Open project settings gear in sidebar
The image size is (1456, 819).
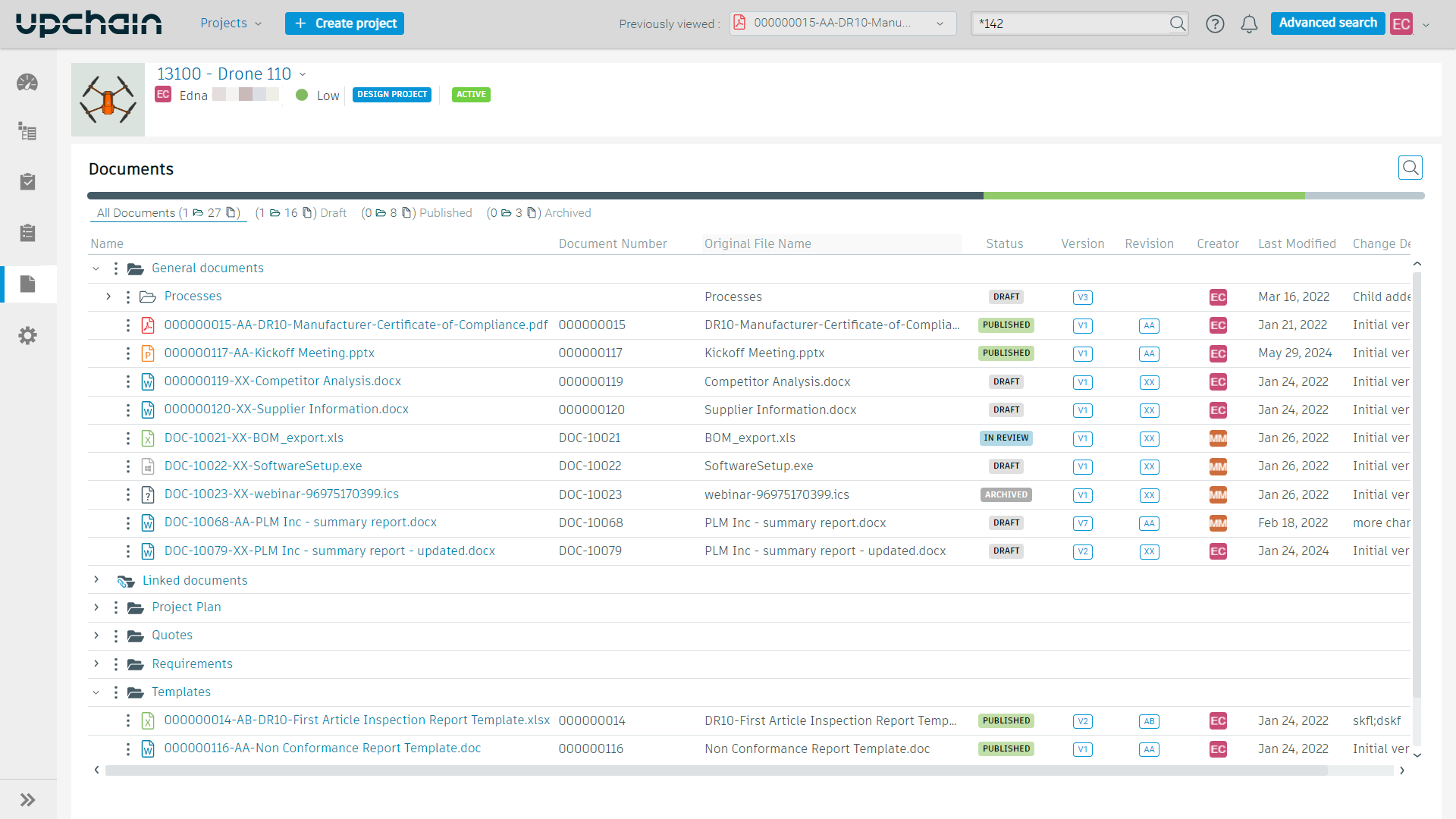(x=27, y=335)
